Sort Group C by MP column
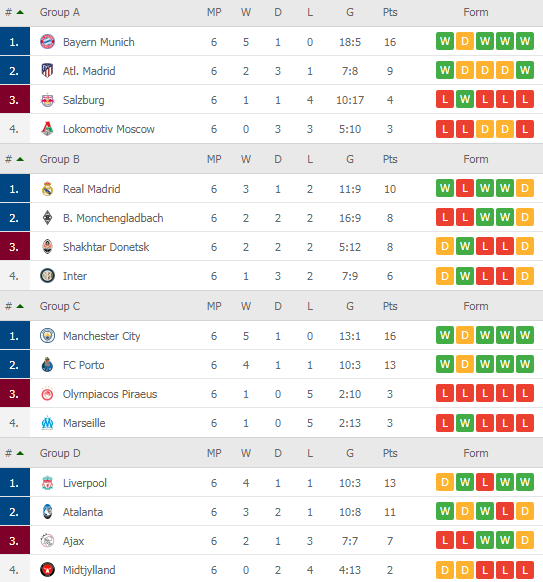Viewport: 543px width, 582px height. click(214, 306)
